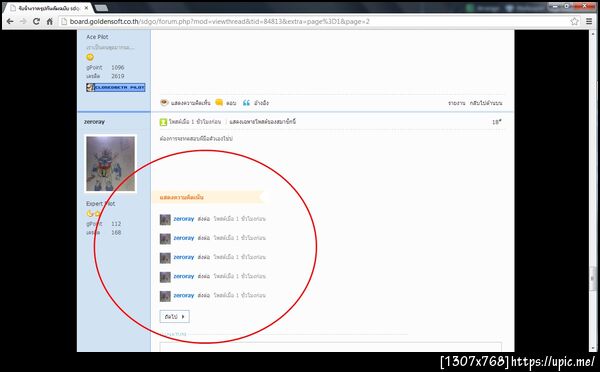Viewport: 600px width, 372px height.
Task: Go back using the browser back arrow
Action: point(10,21)
